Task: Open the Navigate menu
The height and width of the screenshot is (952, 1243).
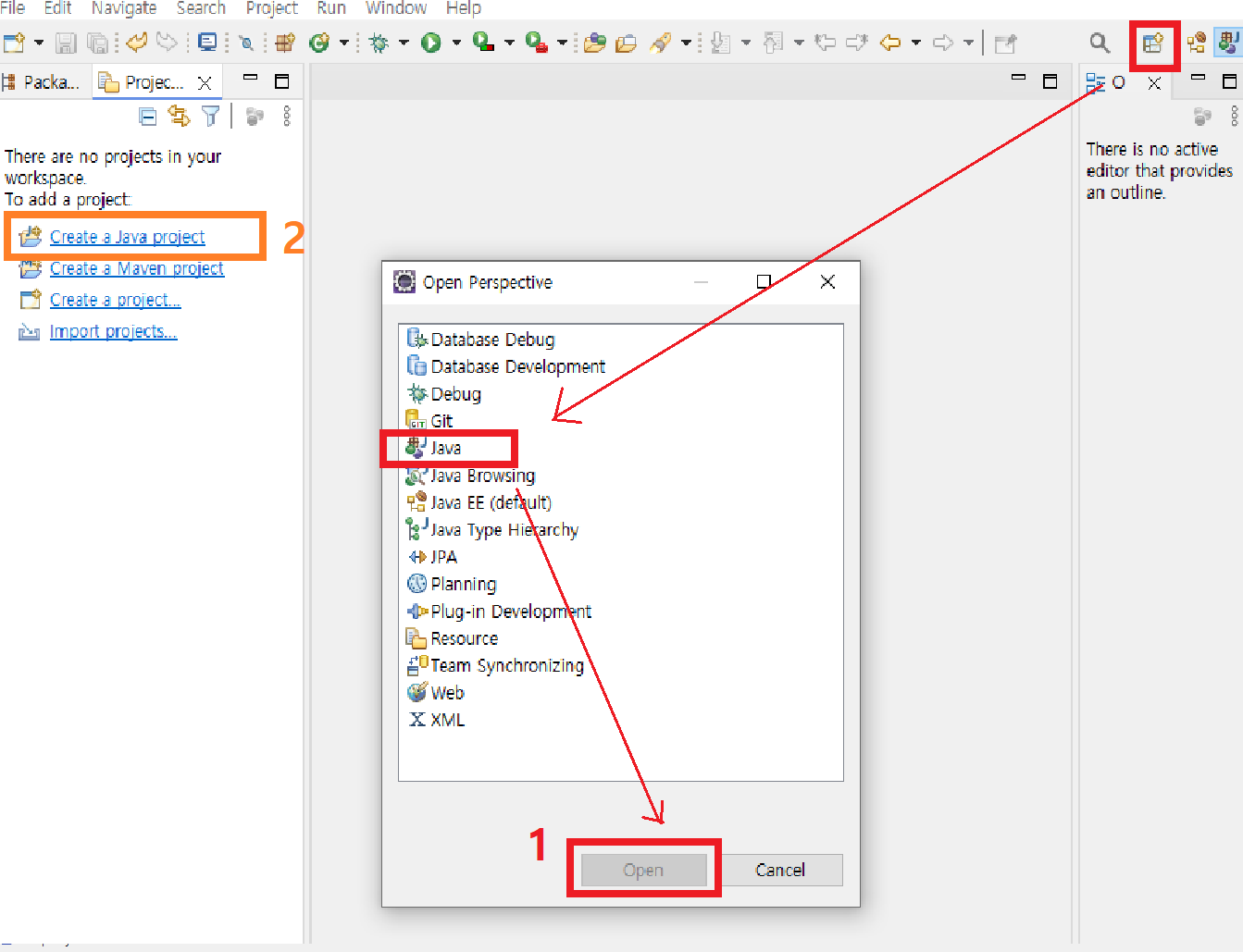Action: pyautogui.click(x=124, y=8)
